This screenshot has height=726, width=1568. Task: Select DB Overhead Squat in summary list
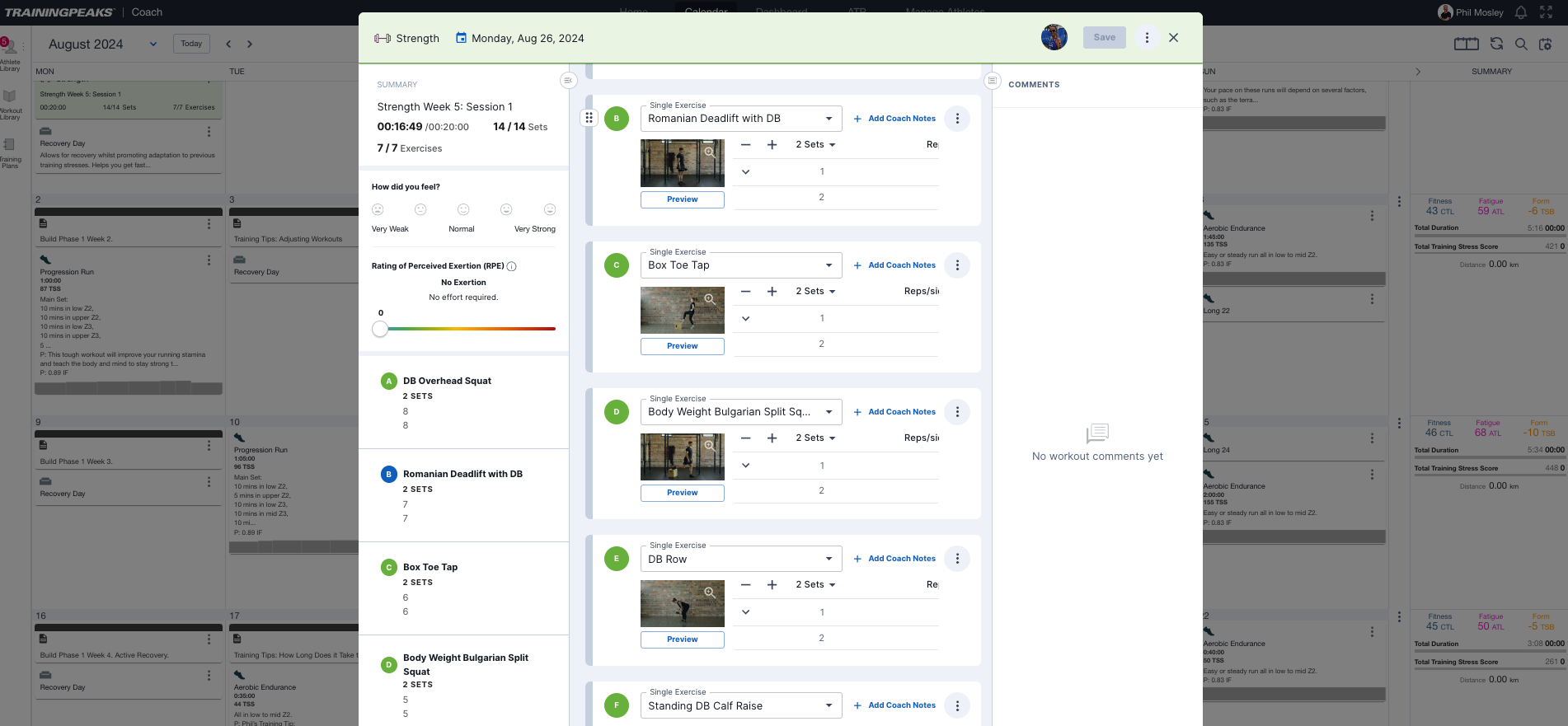(447, 381)
